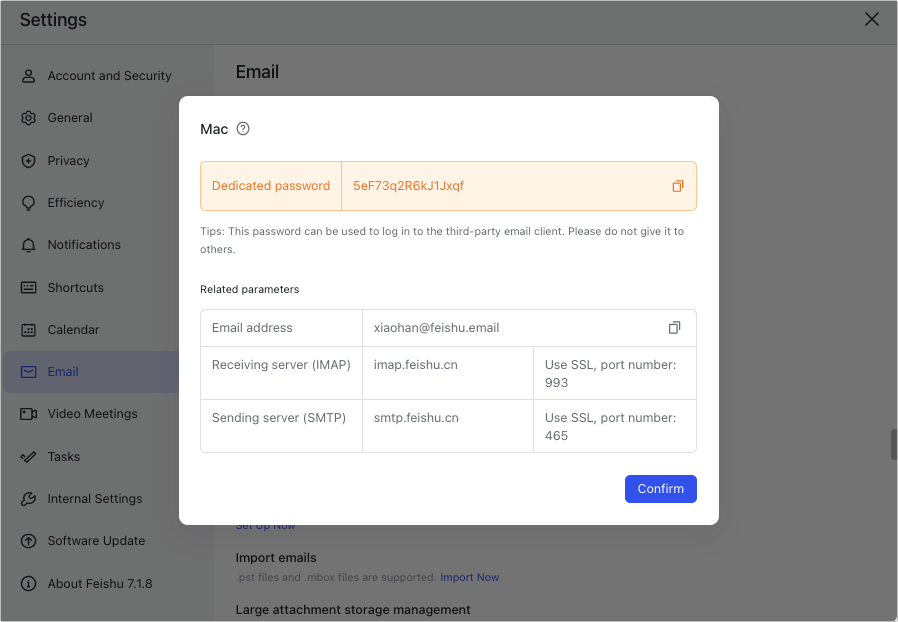Select the Shortcuts keyboard icon
The image size is (898, 622).
click(28, 287)
